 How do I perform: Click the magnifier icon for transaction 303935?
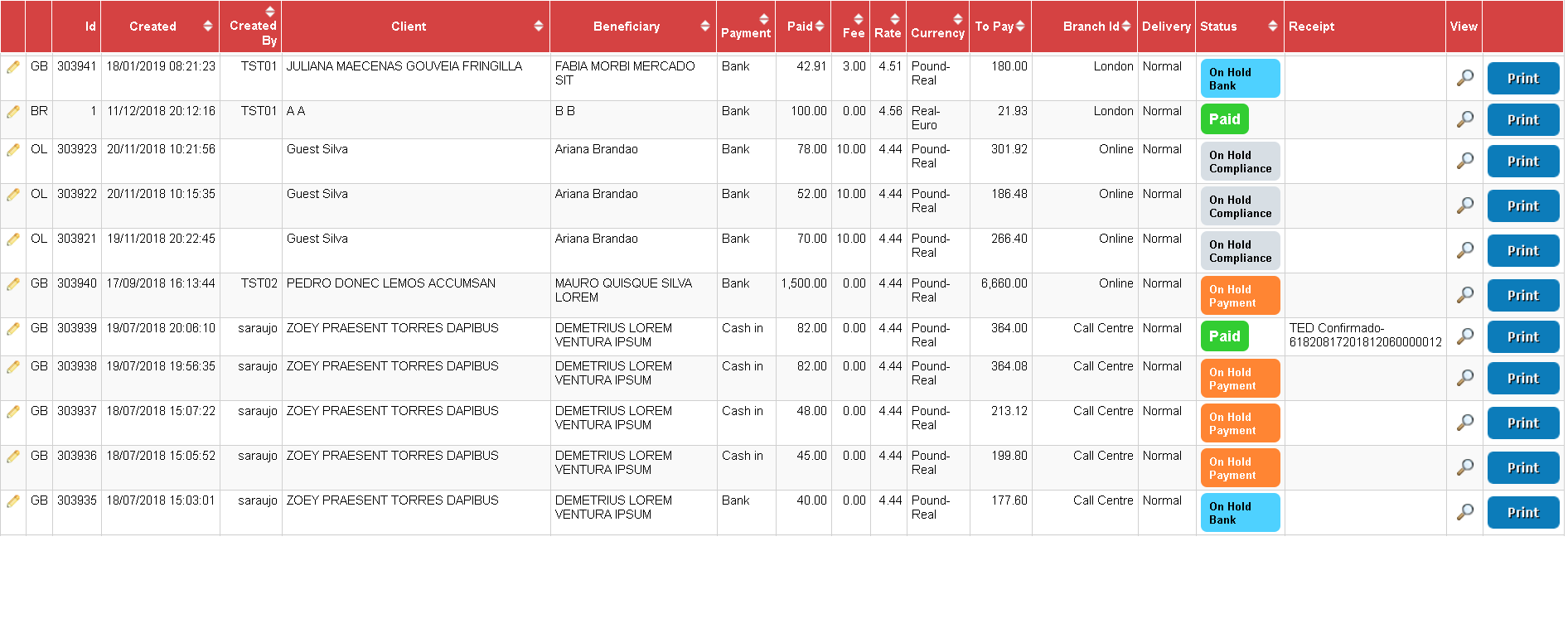coord(1464,512)
